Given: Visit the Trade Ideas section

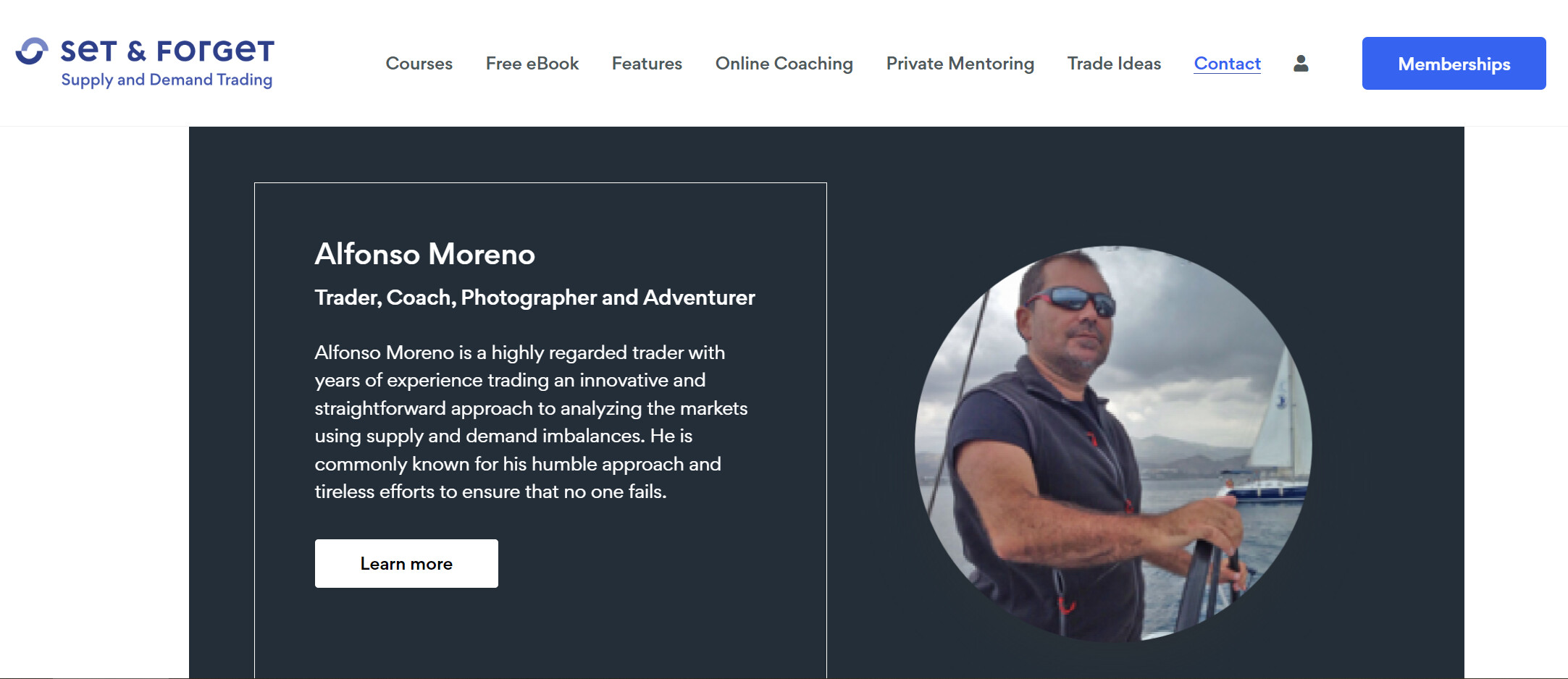Looking at the screenshot, I should [1114, 64].
